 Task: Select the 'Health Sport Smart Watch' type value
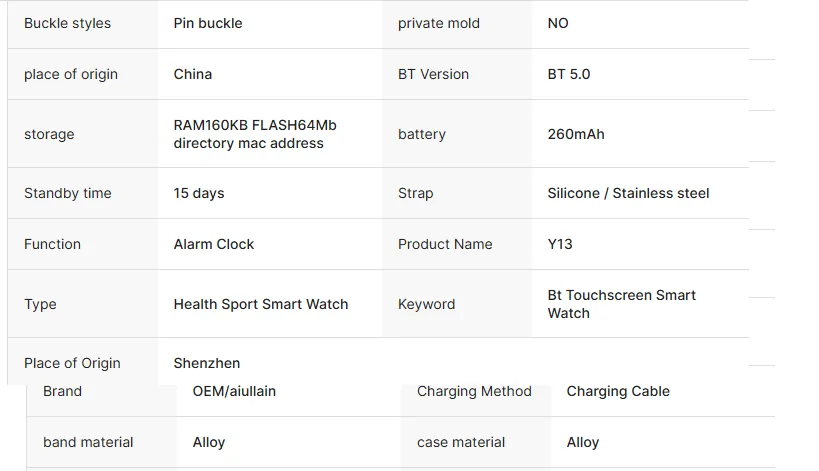click(x=261, y=304)
